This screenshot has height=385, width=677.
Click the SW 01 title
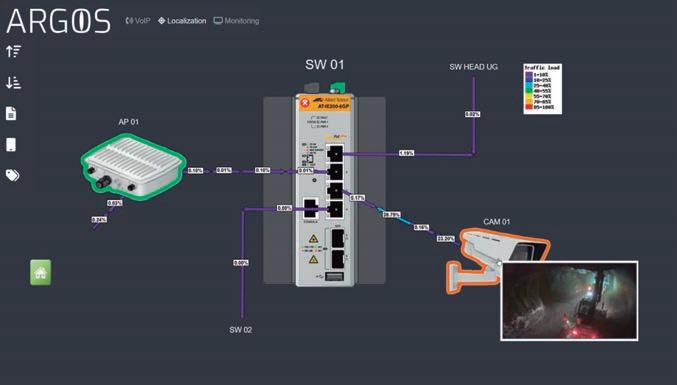[325, 65]
